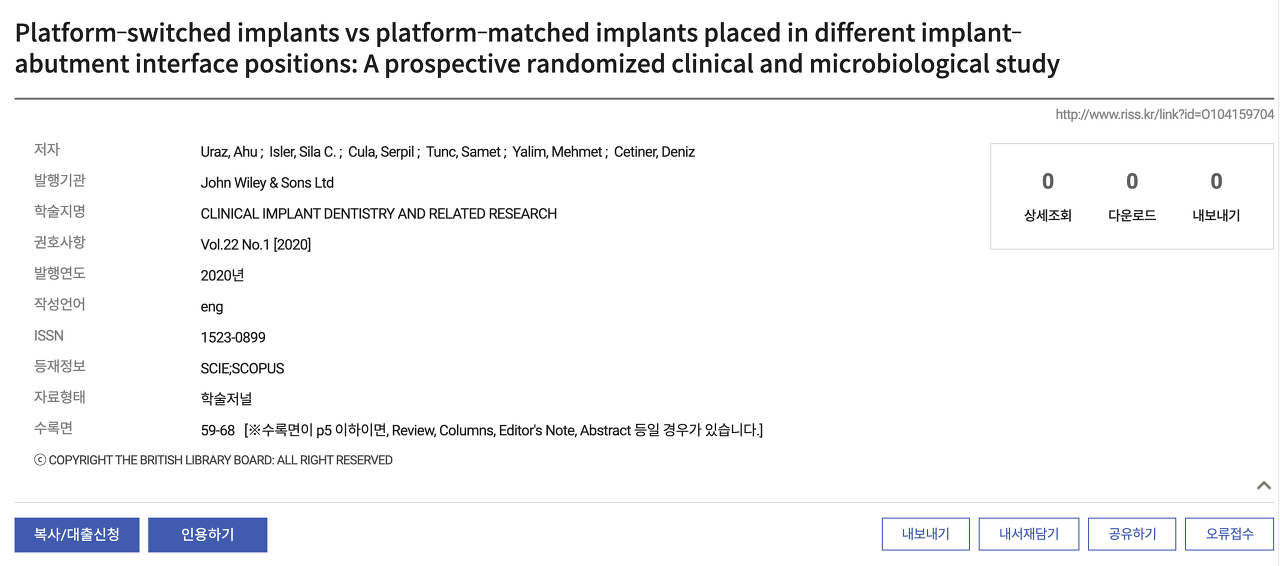Viewport: 1280px width, 566px height.
Task: Open publisher John Wiley & Sons Ltd
Action: click(267, 183)
